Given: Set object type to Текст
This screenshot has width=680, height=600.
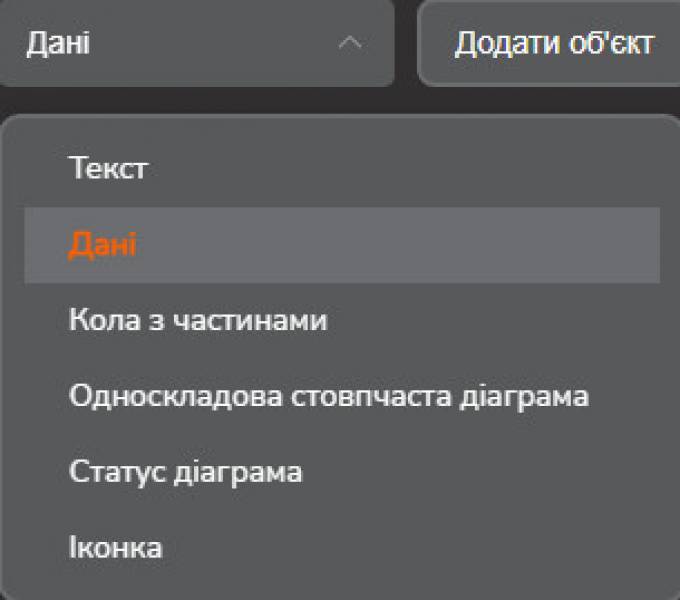Looking at the screenshot, I should coord(108,167).
